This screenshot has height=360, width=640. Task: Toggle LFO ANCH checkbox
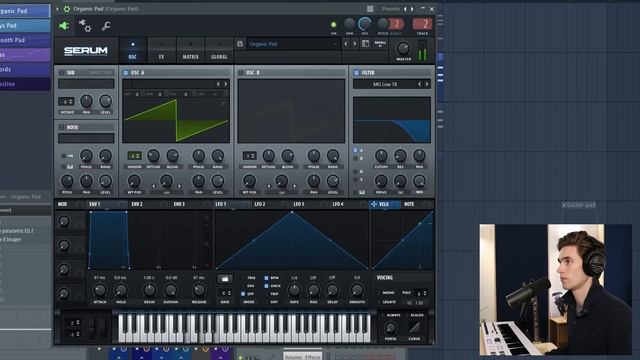coord(267,286)
